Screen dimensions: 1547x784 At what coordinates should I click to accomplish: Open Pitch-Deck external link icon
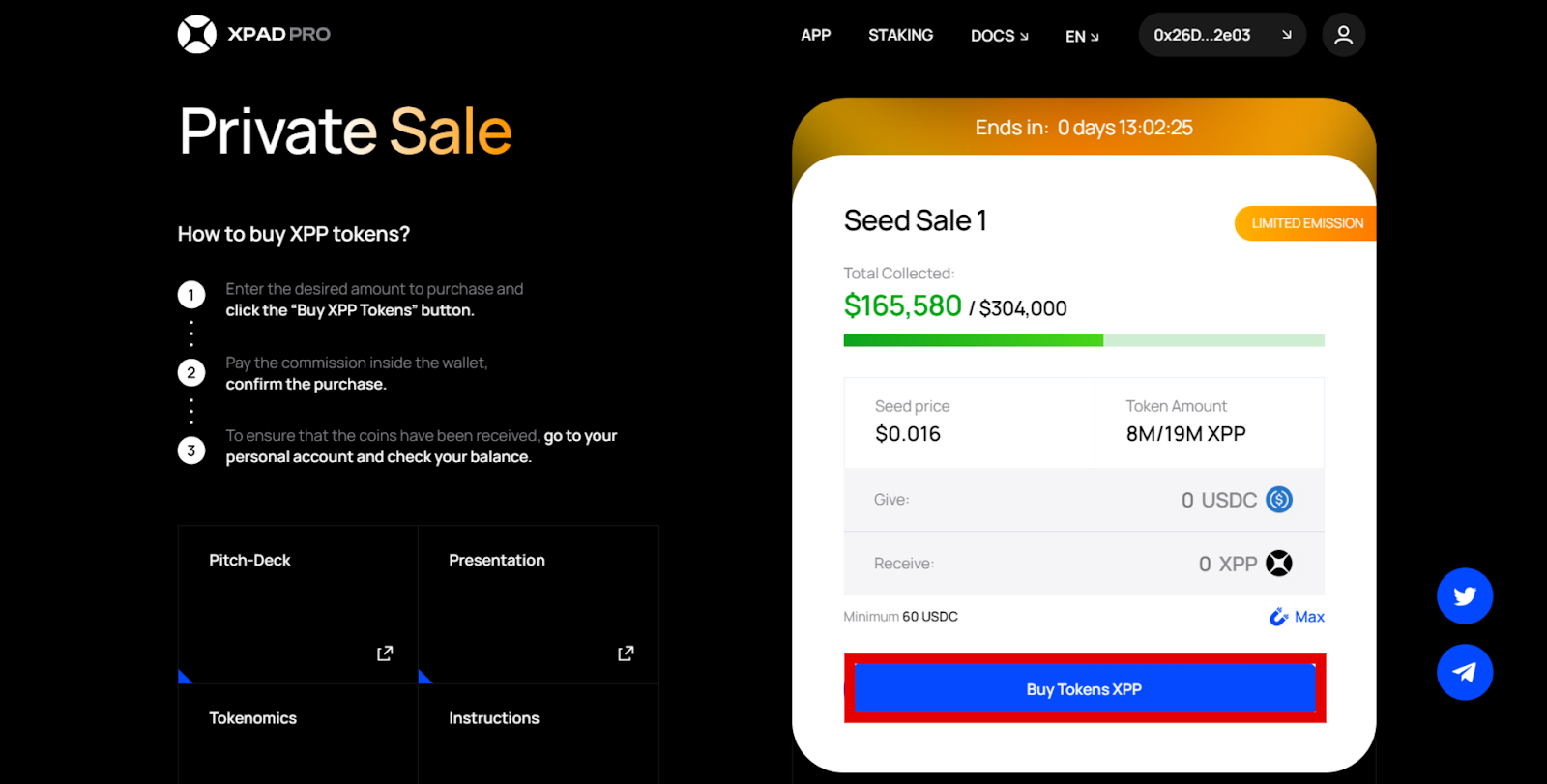pos(385,653)
